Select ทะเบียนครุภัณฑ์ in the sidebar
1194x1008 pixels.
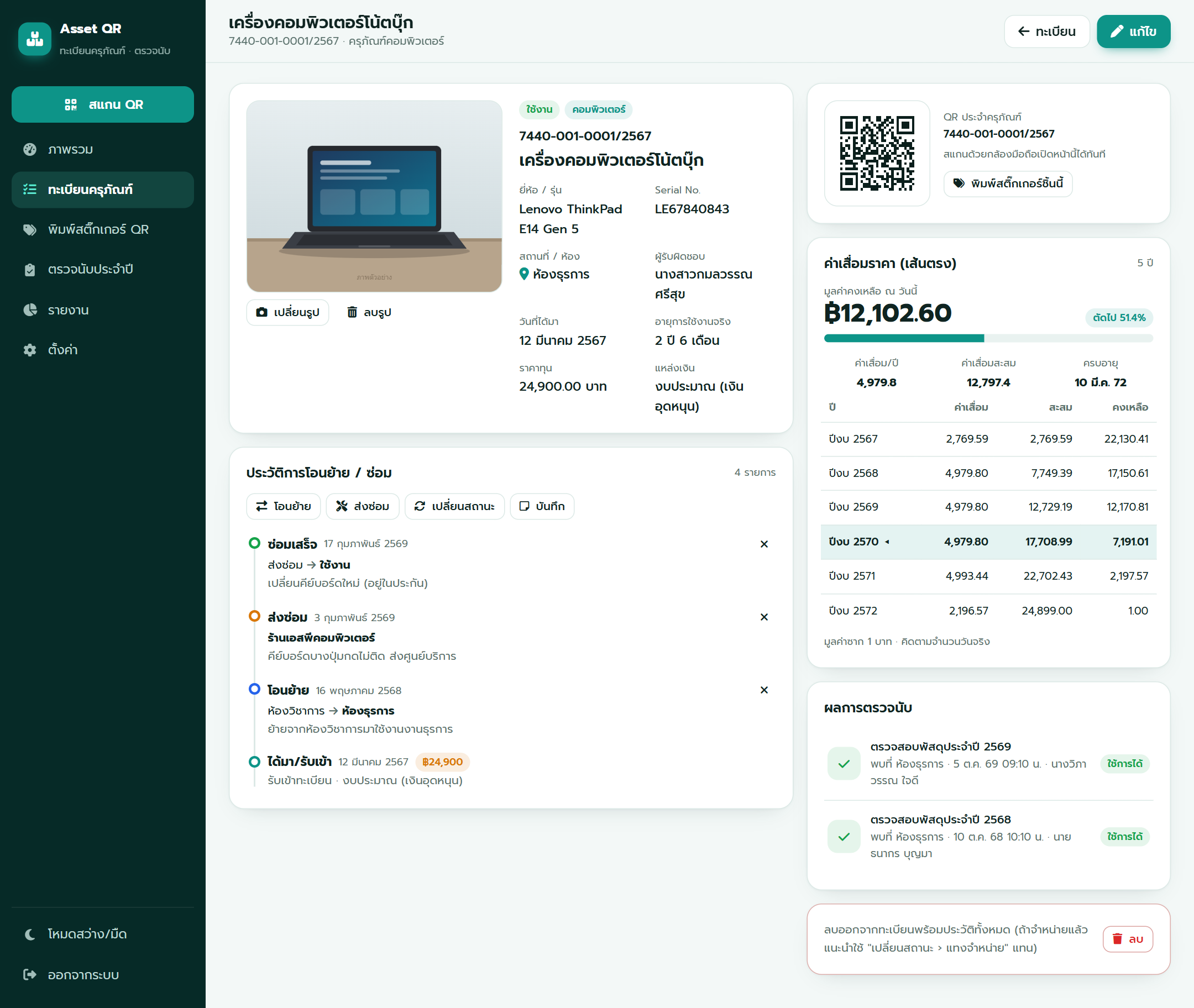point(103,190)
